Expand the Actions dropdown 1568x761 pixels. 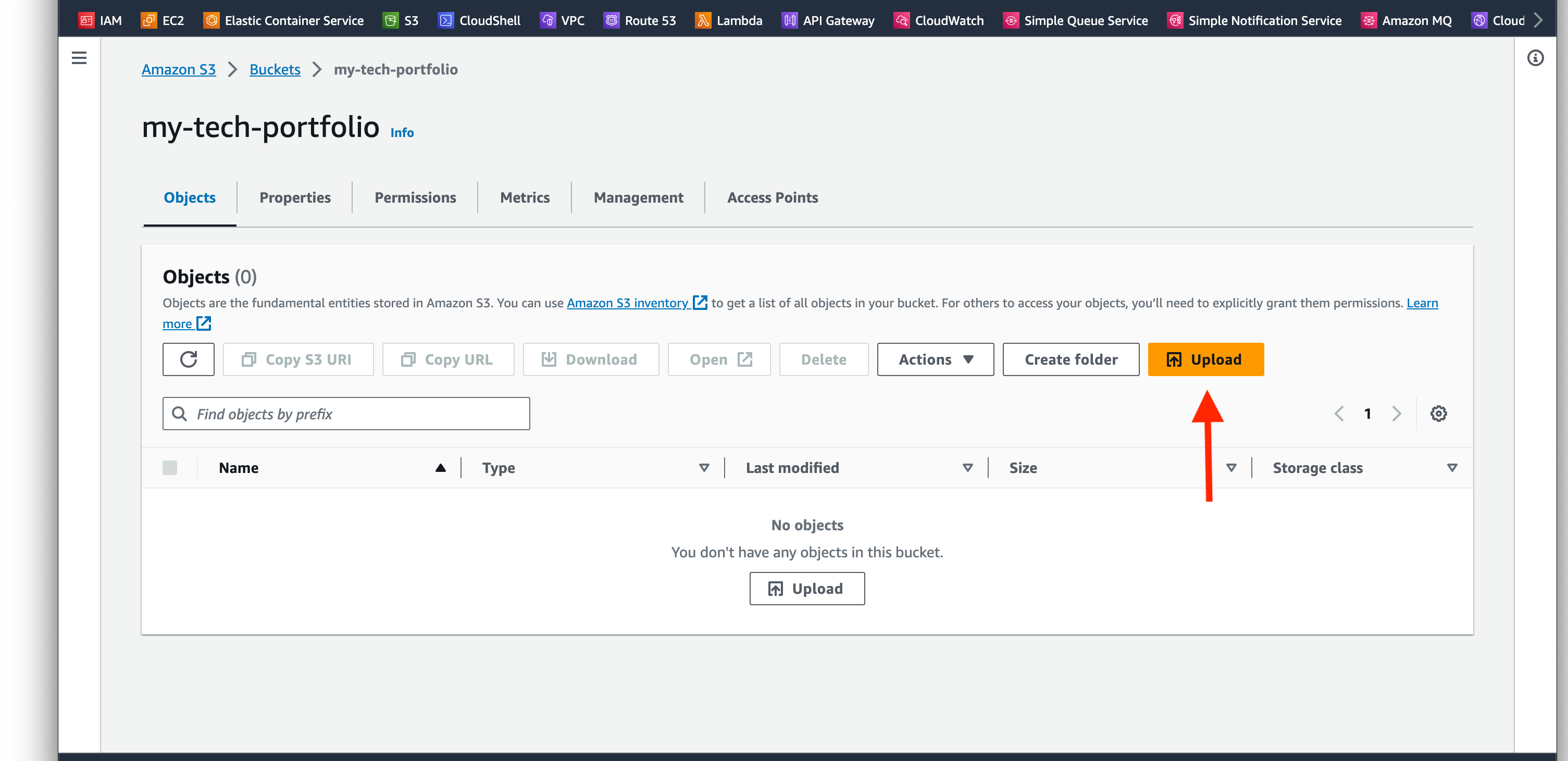[935, 359]
